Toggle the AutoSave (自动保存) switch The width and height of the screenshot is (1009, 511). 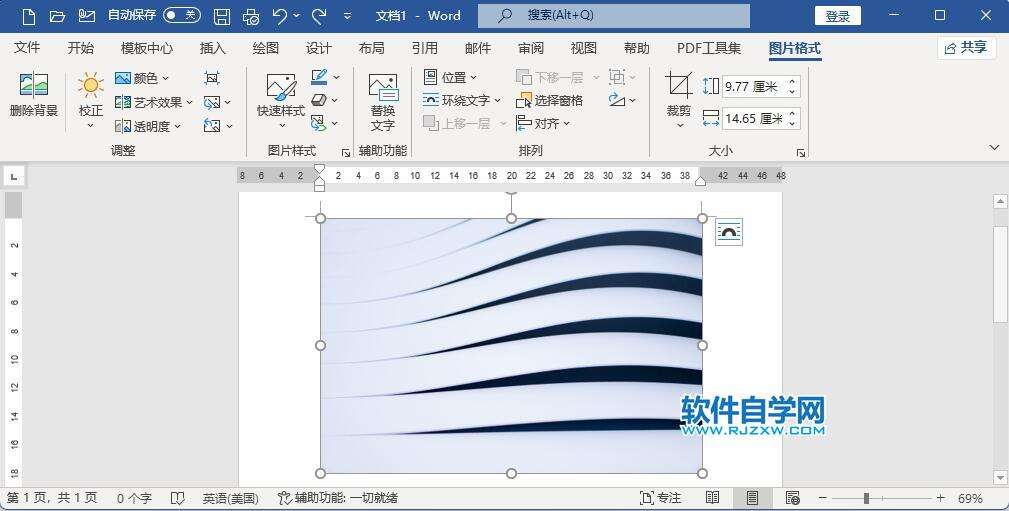click(x=181, y=15)
